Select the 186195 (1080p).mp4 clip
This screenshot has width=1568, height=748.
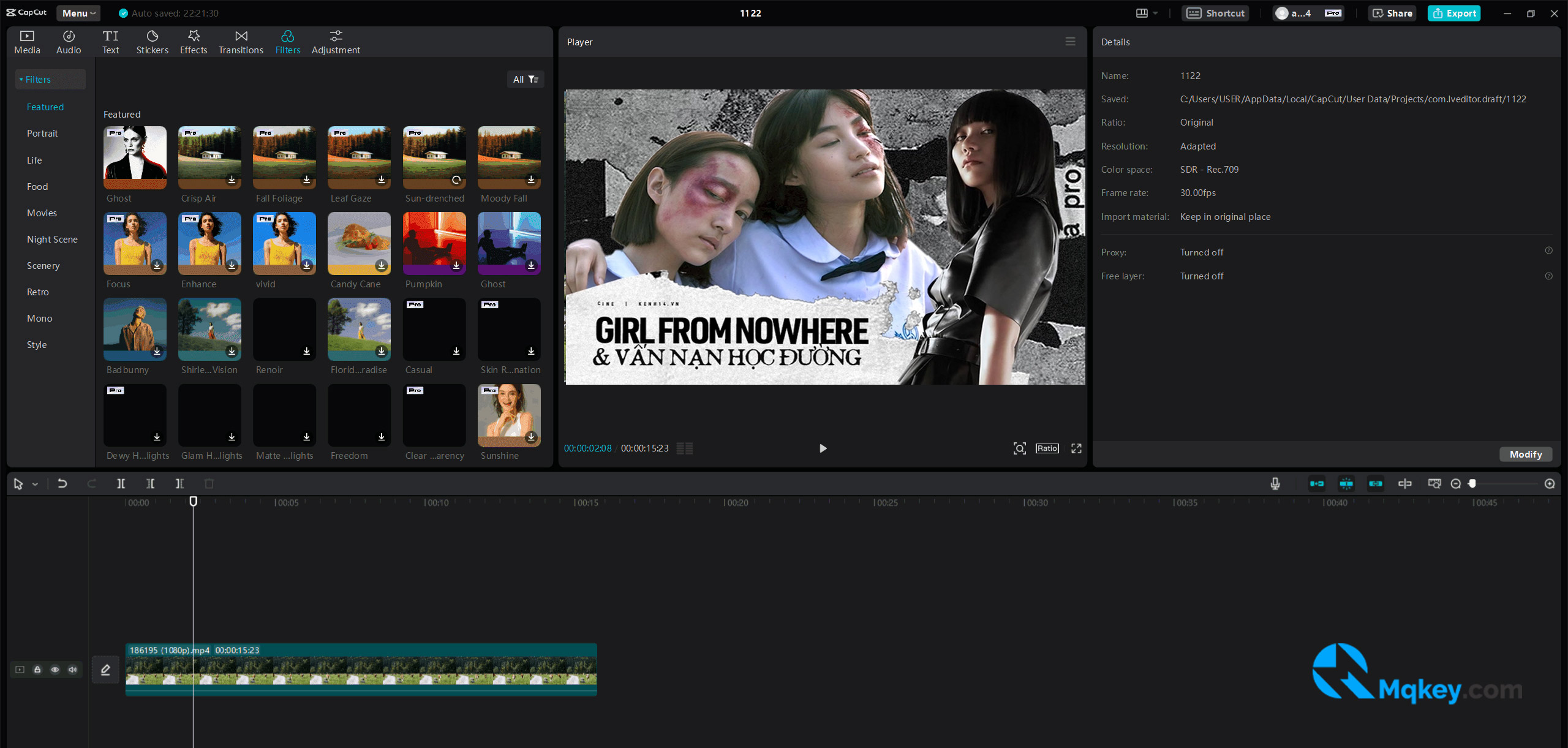coord(361,669)
